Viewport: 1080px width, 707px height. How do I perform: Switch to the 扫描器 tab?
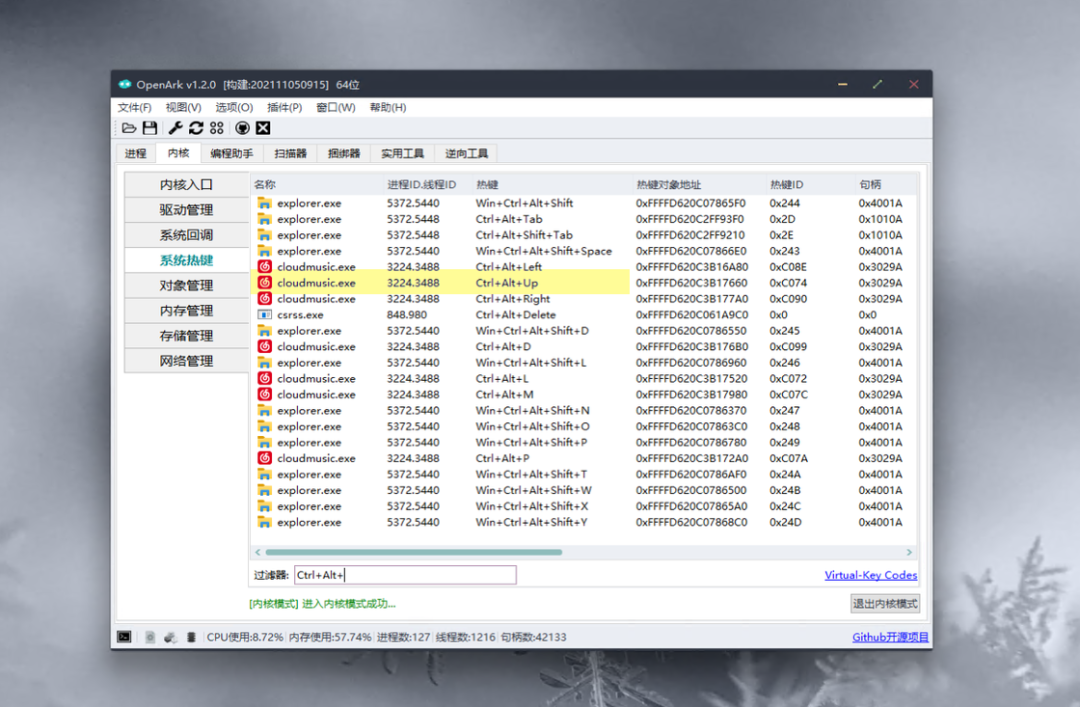pyautogui.click(x=290, y=153)
